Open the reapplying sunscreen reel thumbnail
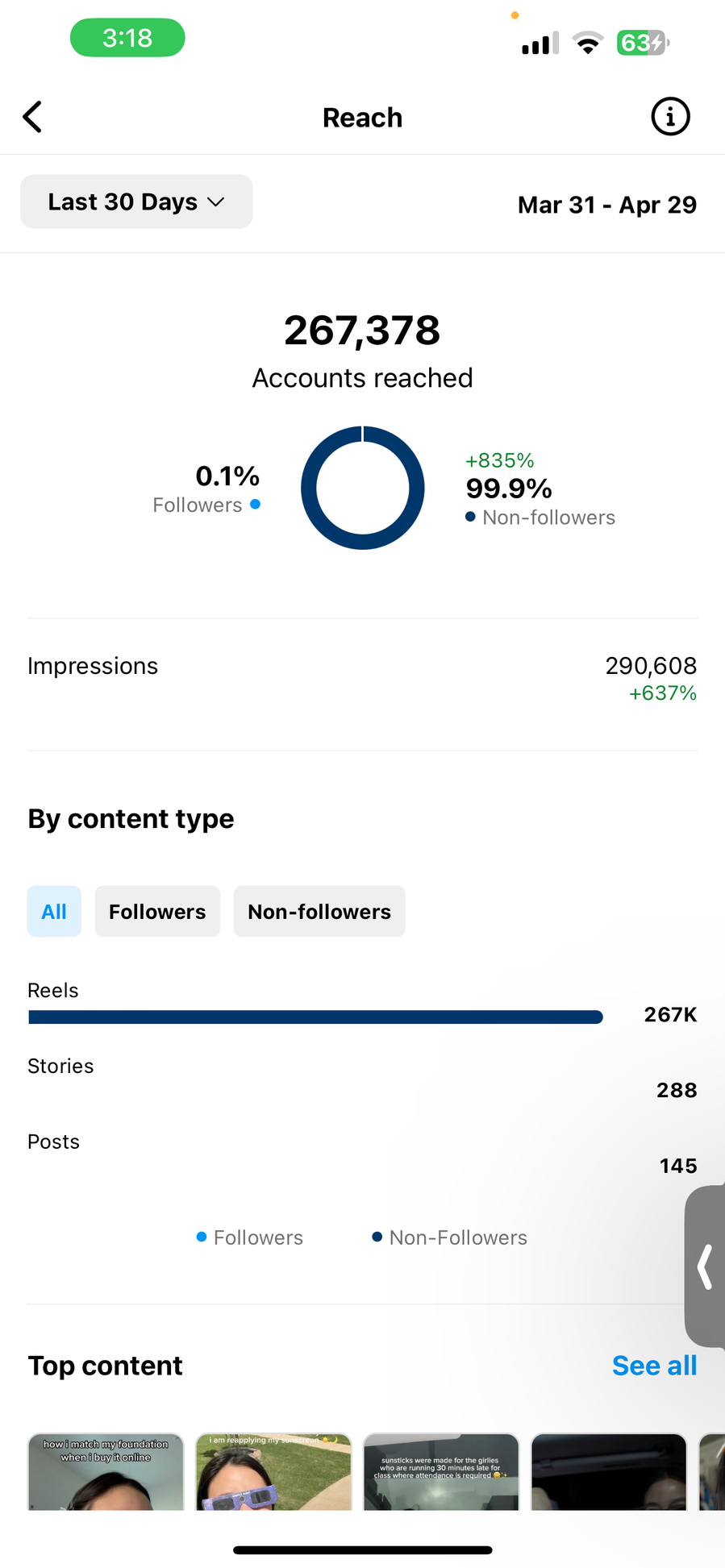This screenshot has width=725, height=1568. pos(273,1472)
